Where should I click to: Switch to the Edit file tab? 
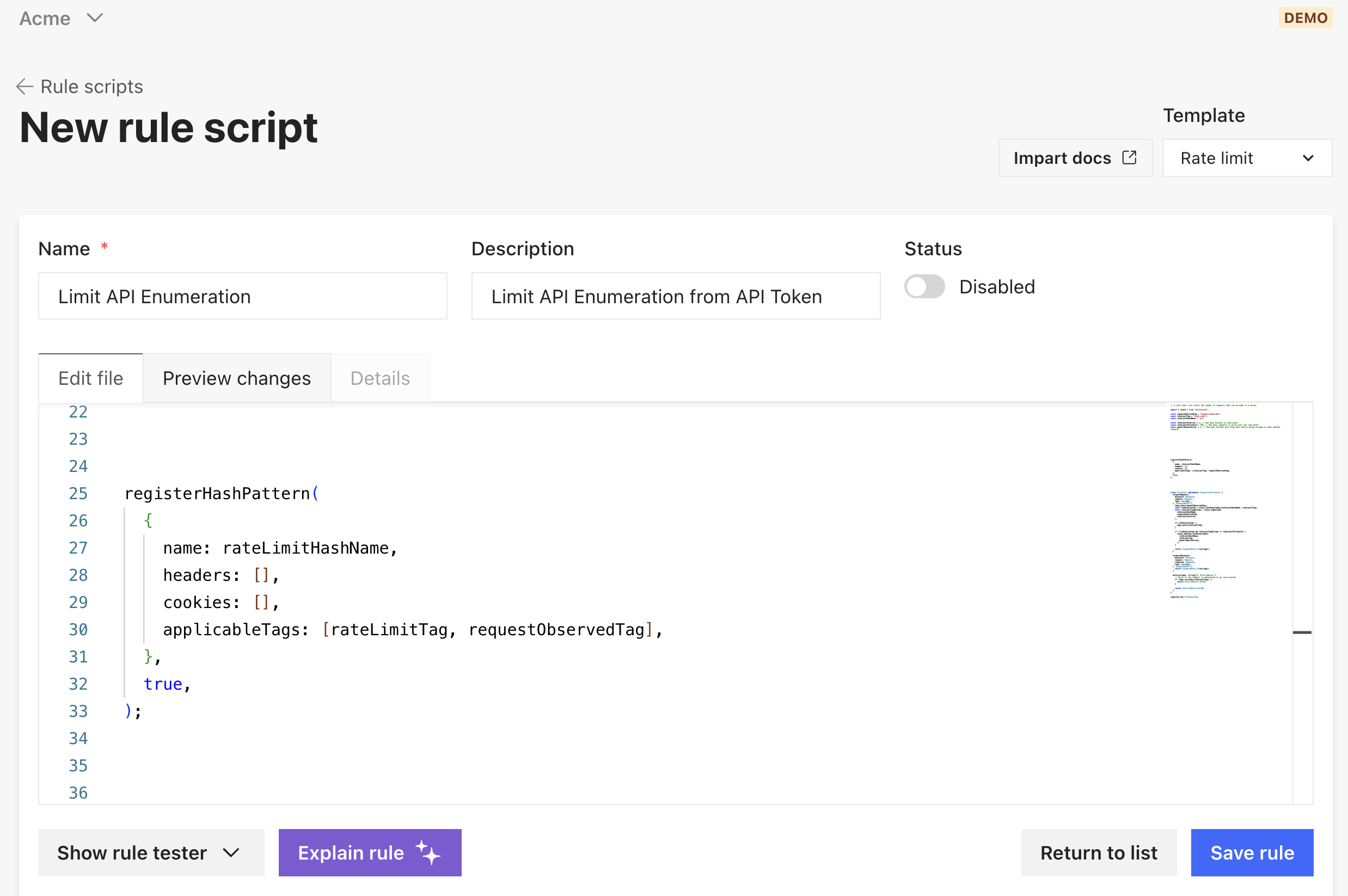click(x=90, y=378)
